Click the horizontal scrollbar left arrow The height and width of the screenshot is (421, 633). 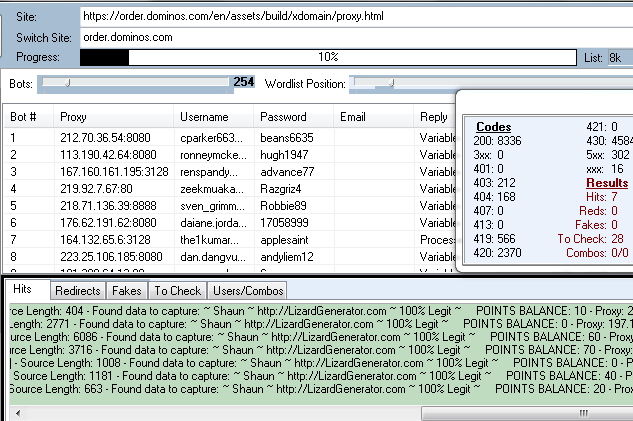click(18, 413)
